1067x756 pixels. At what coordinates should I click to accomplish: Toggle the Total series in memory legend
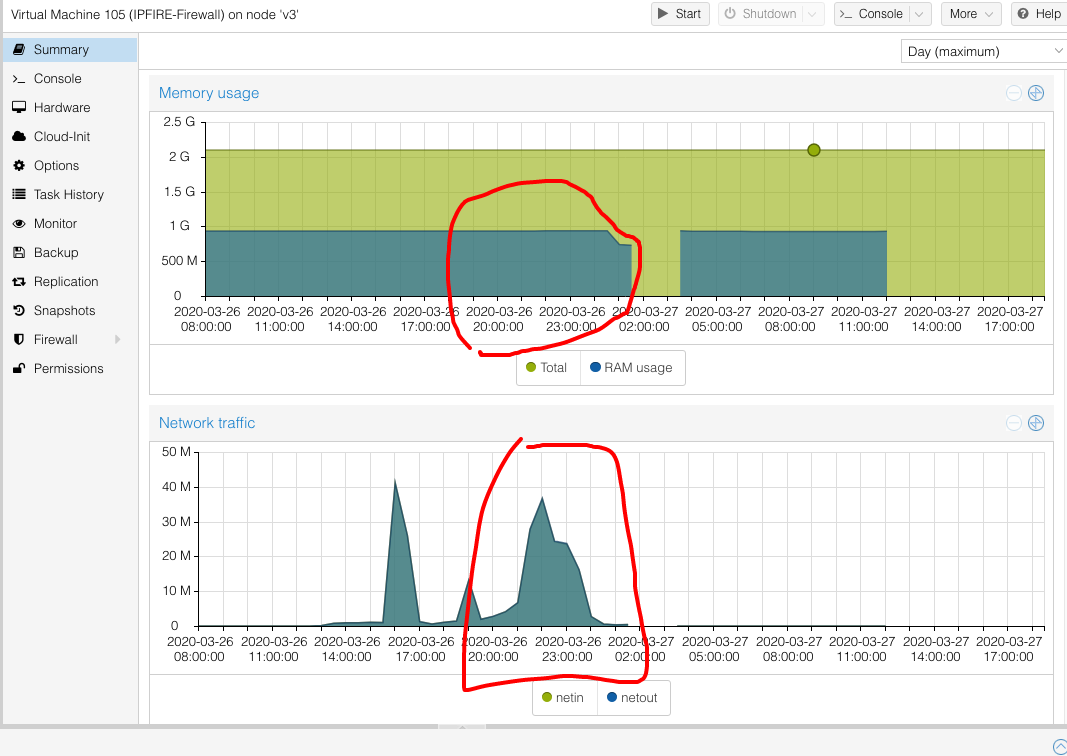[x=547, y=367]
